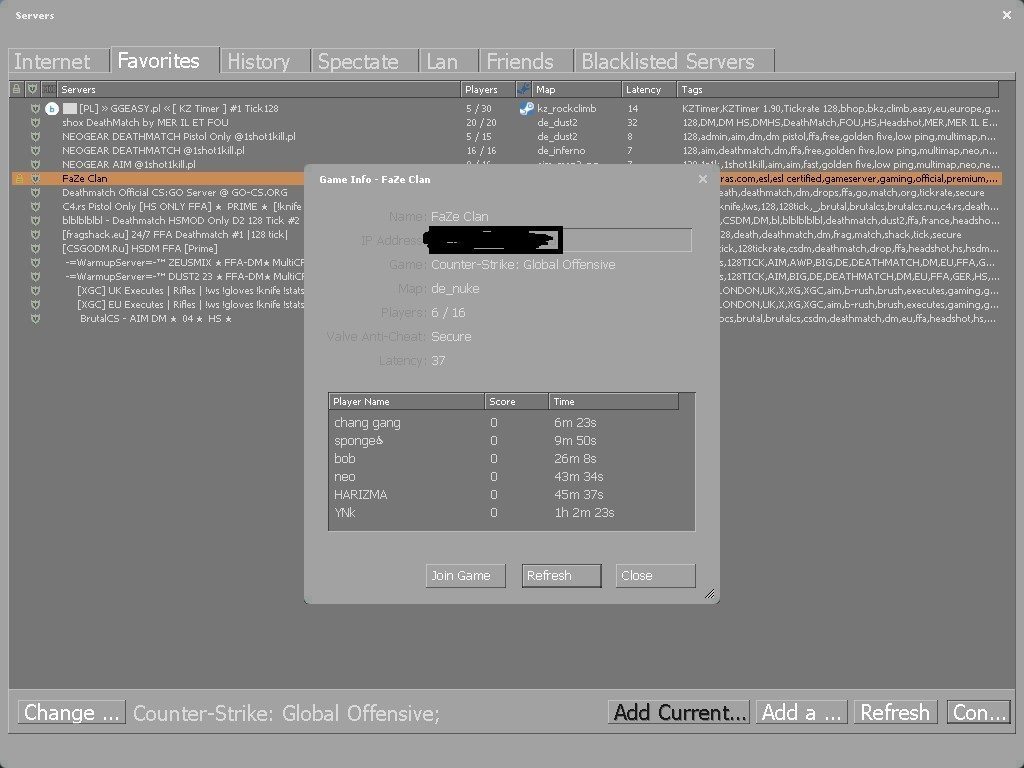Click the bot icon beside the GGEASY.pl server

coord(52,108)
